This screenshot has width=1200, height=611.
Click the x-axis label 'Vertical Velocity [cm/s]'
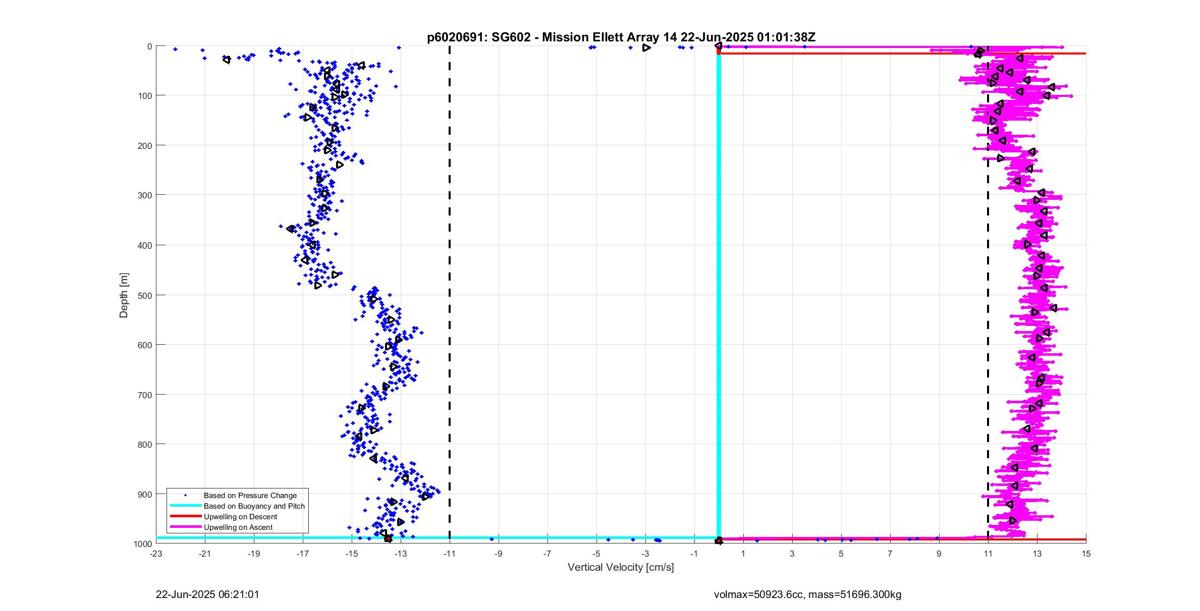pos(620,567)
